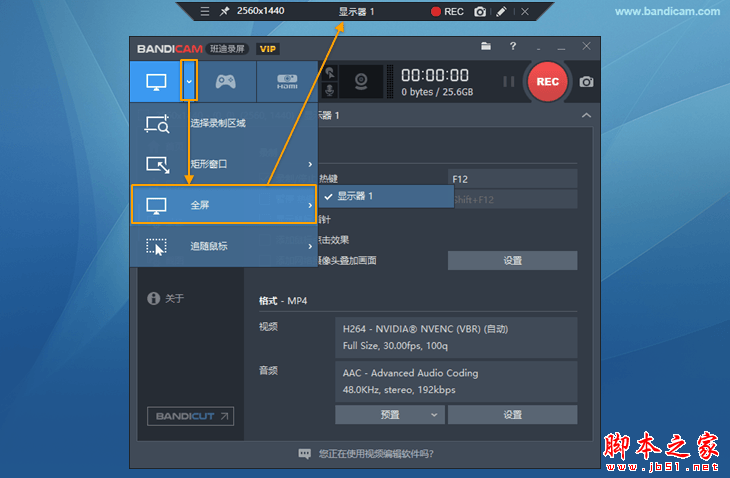Select the 显示器 1 label in top bar
This screenshot has width=730, height=478.
(356, 12)
